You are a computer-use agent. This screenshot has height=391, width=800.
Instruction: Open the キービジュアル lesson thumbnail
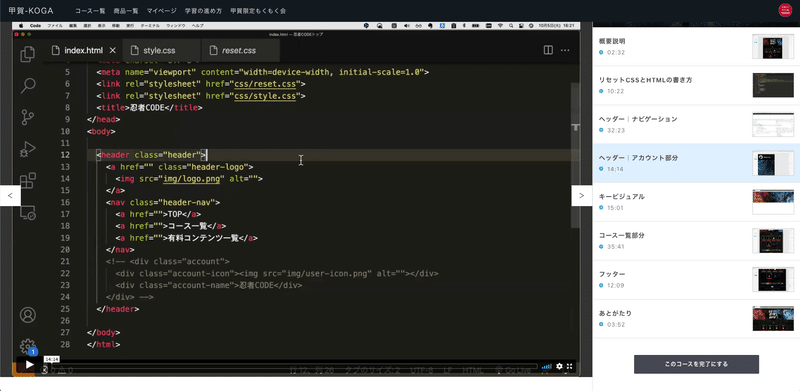tap(773, 202)
